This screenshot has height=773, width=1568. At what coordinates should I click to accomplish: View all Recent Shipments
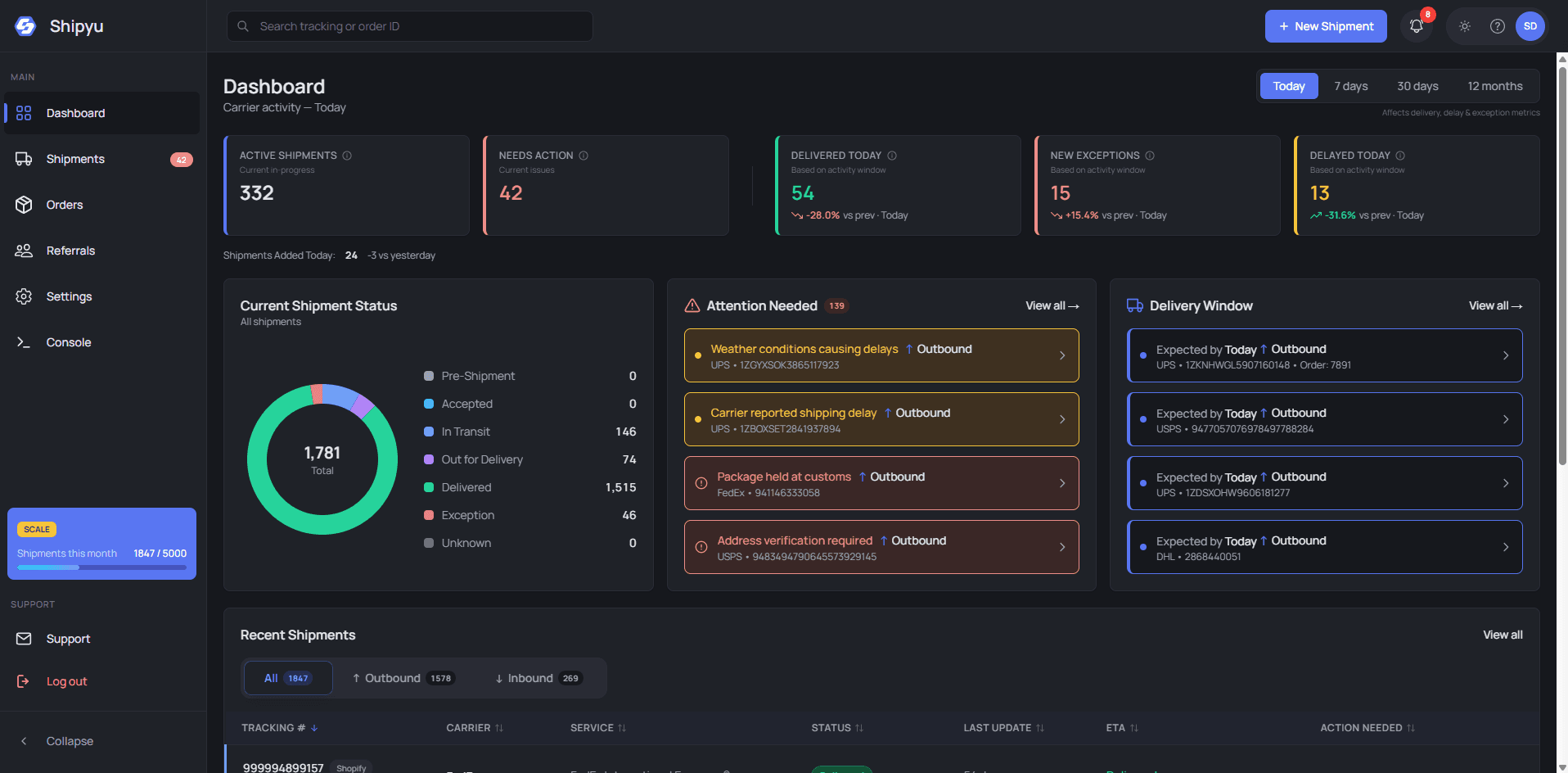point(1503,635)
